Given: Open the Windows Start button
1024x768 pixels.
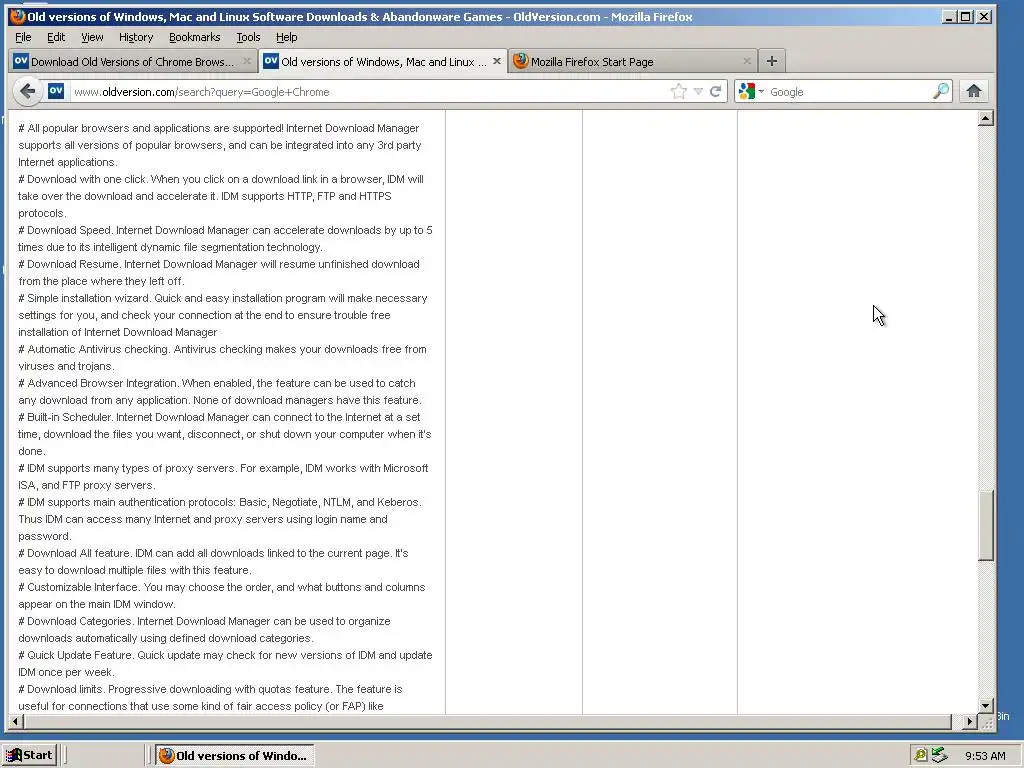Looking at the screenshot, I should click(29, 756).
